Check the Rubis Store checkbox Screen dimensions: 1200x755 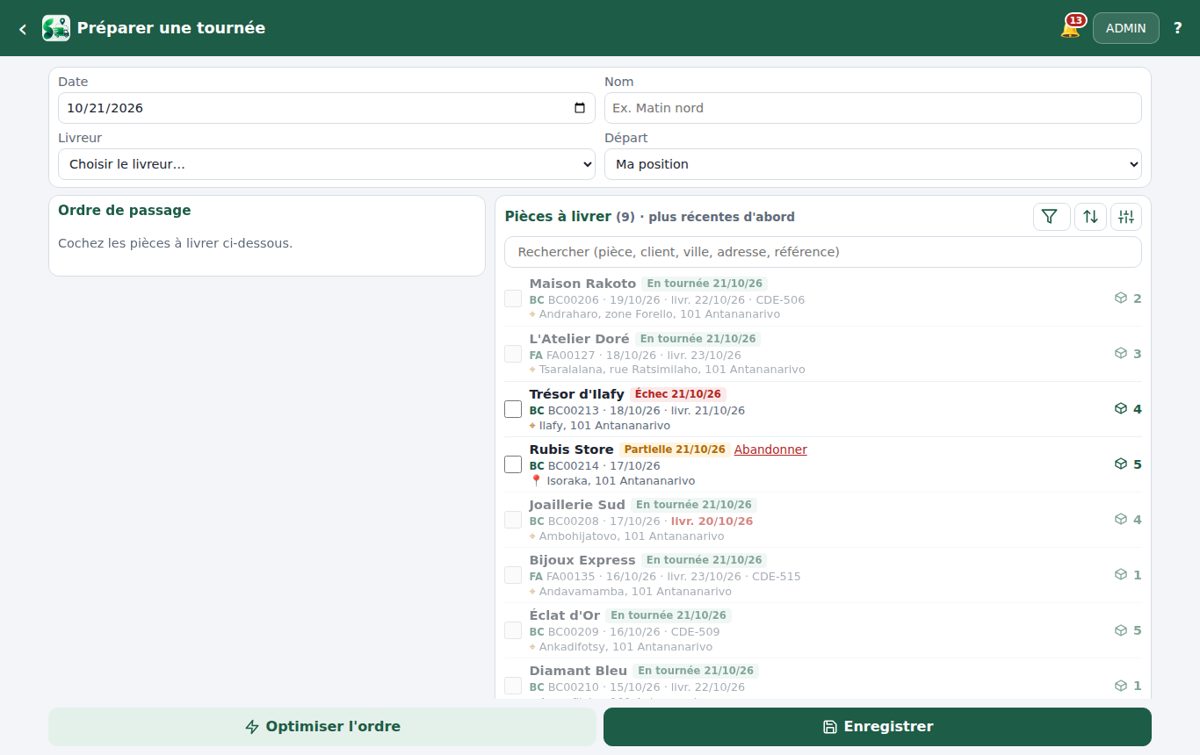pos(513,465)
